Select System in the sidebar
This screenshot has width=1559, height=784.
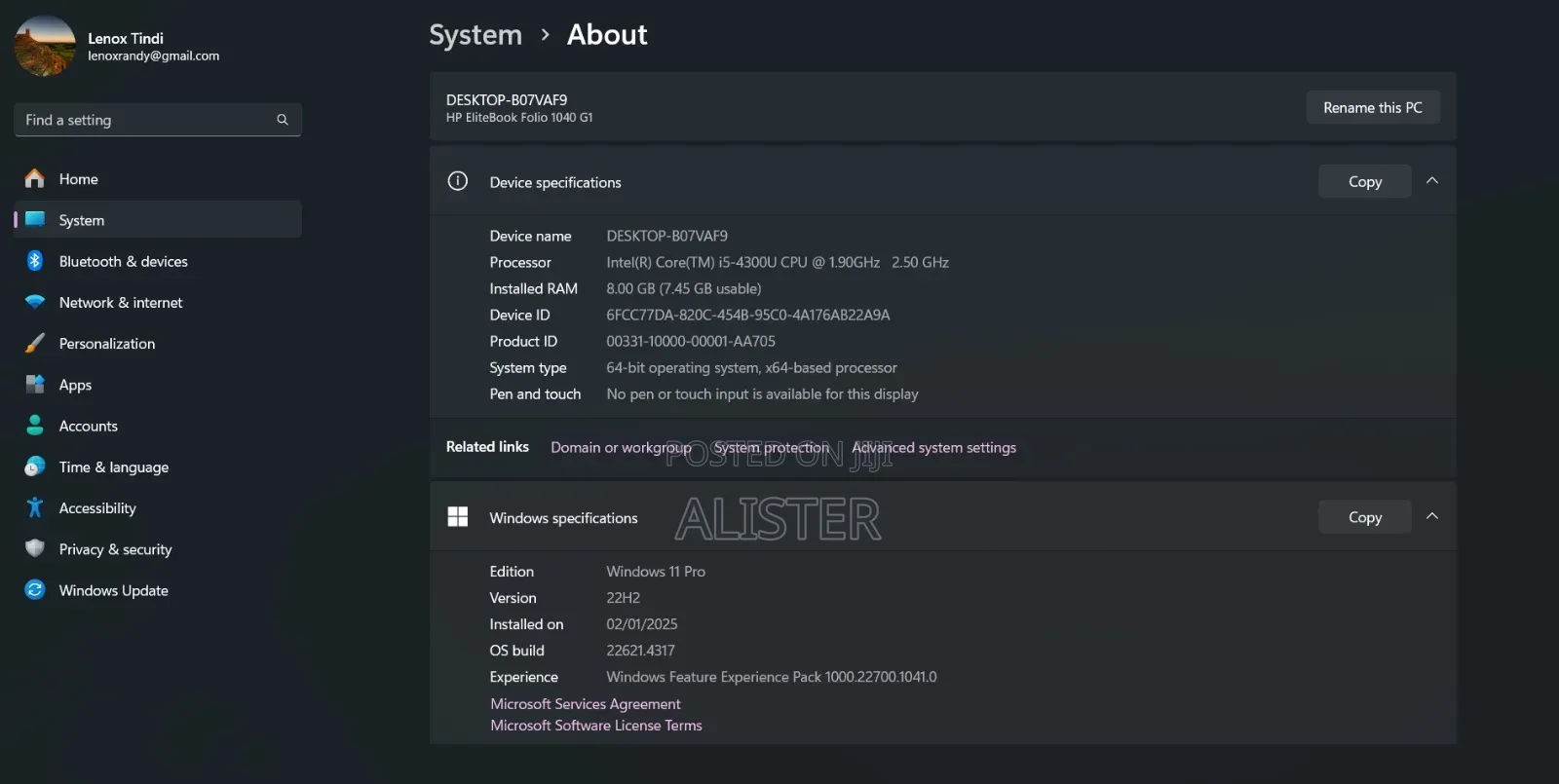tap(158, 219)
